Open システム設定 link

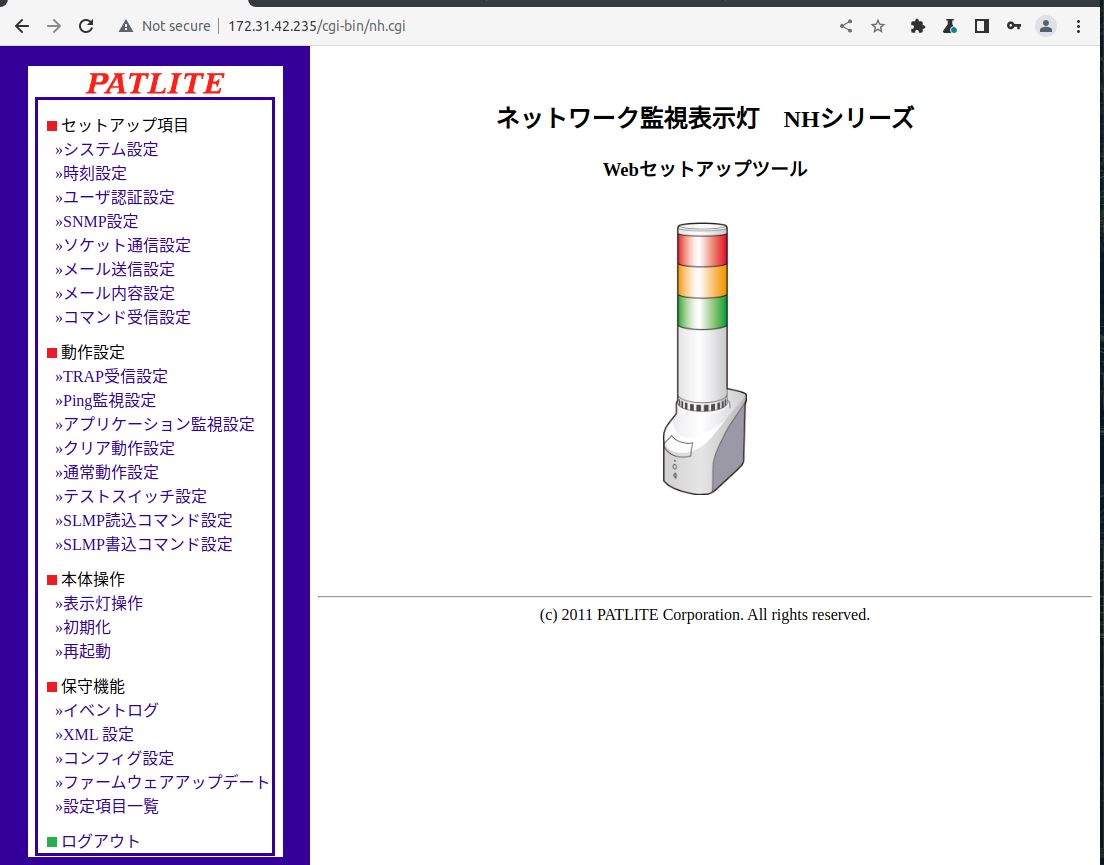click(x=110, y=149)
